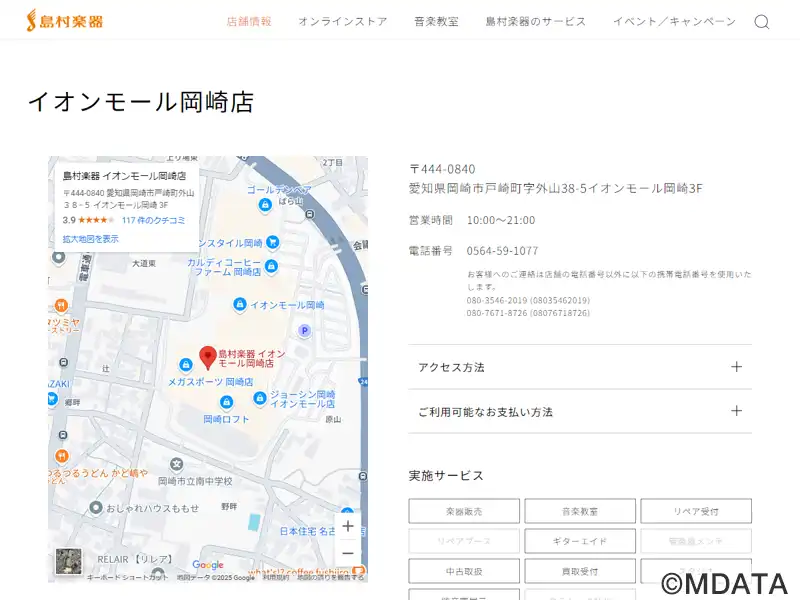Click the イオンモール岡崎店 page heading
Screen dimensions: 800x600
141,102
